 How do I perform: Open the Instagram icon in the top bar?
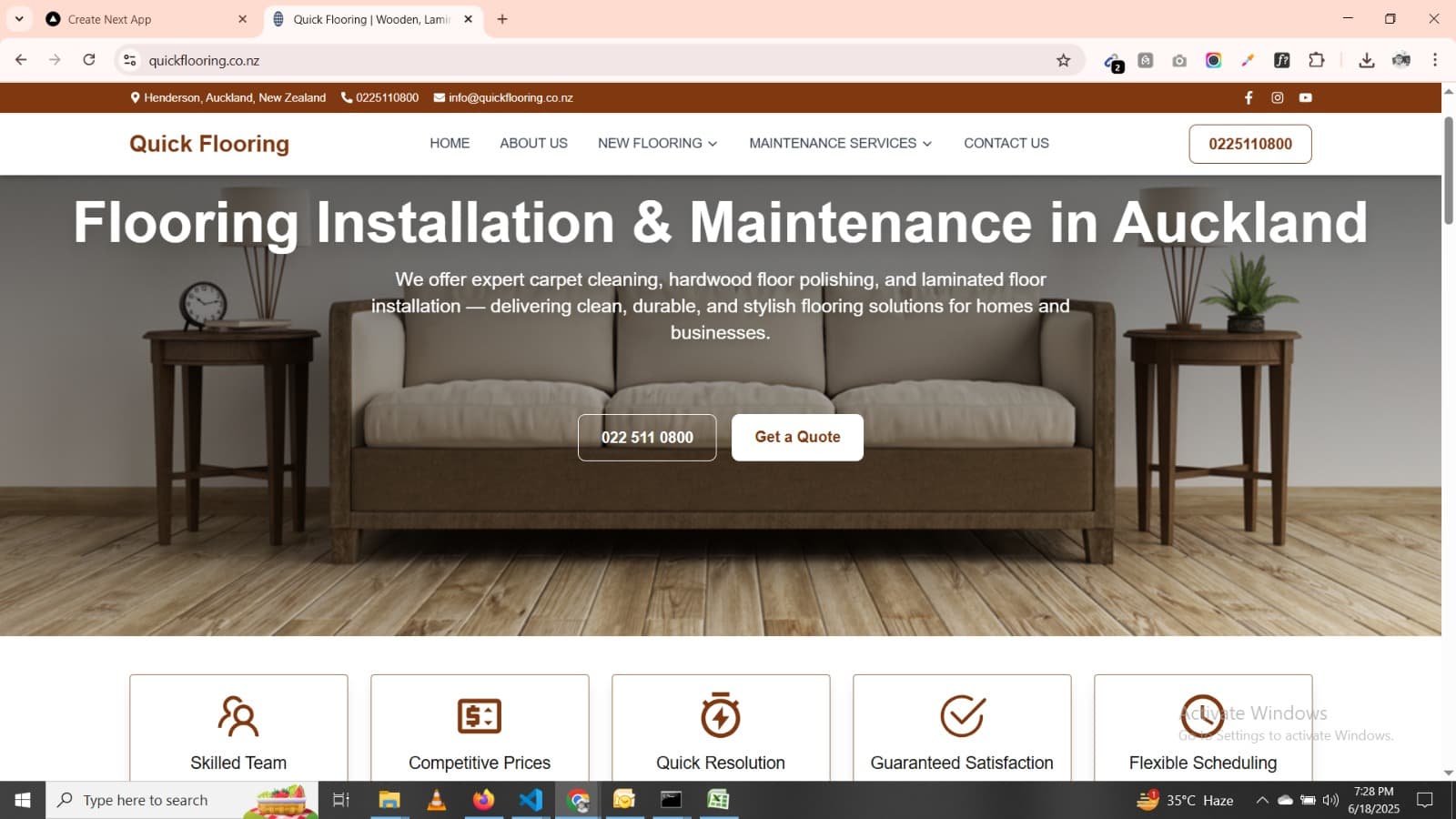click(1277, 97)
